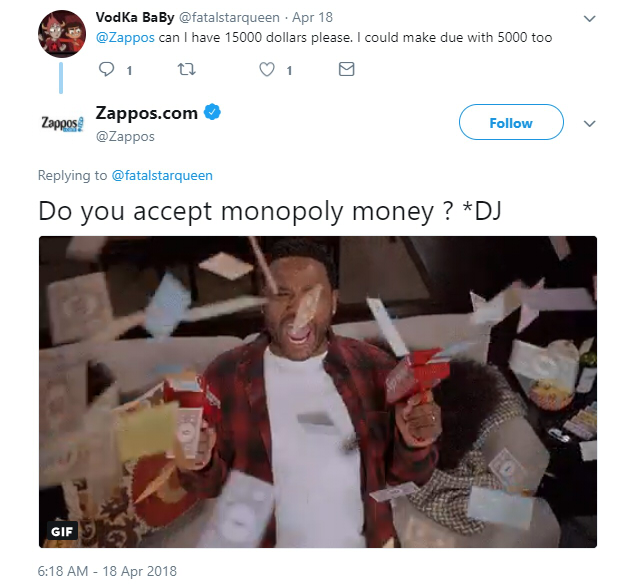The width and height of the screenshot is (635, 586).
Task: Expand options chevron on VodKa BaBy tweet
Action: point(589,18)
